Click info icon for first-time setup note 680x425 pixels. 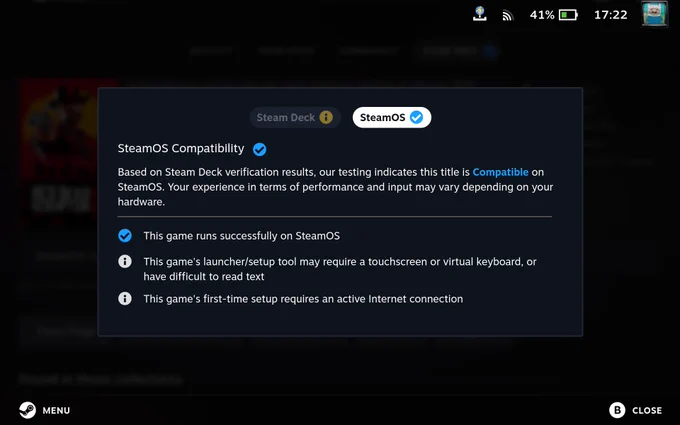125,299
